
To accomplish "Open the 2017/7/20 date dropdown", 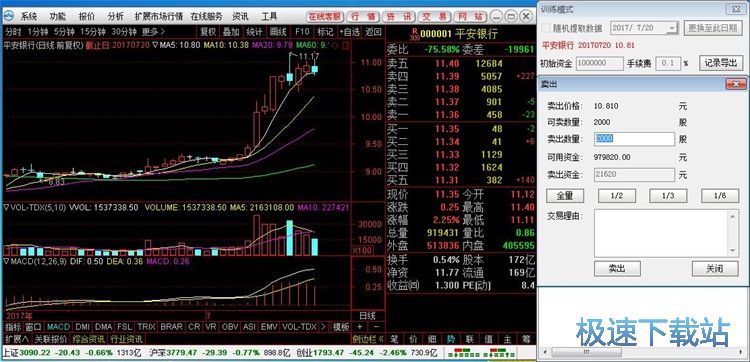I will coord(672,28).
